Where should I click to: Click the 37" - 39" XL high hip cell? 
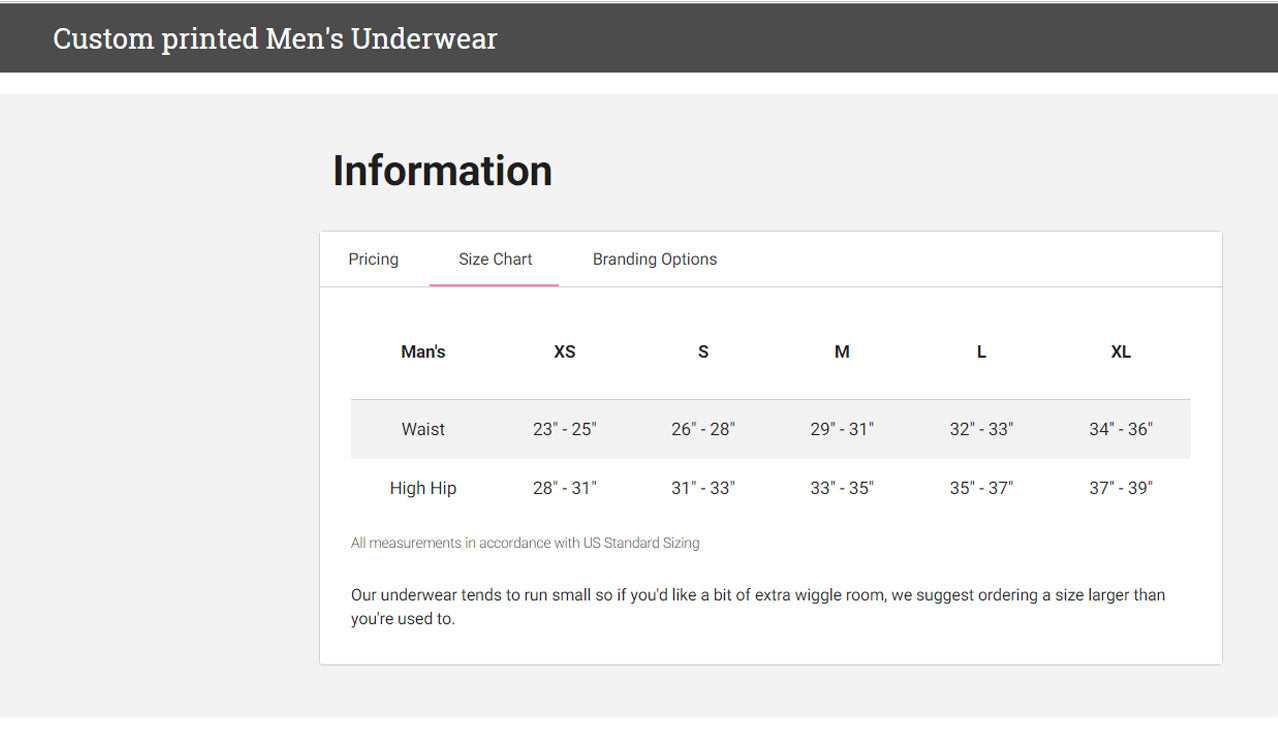pyautogui.click(x=1119, y=488)
